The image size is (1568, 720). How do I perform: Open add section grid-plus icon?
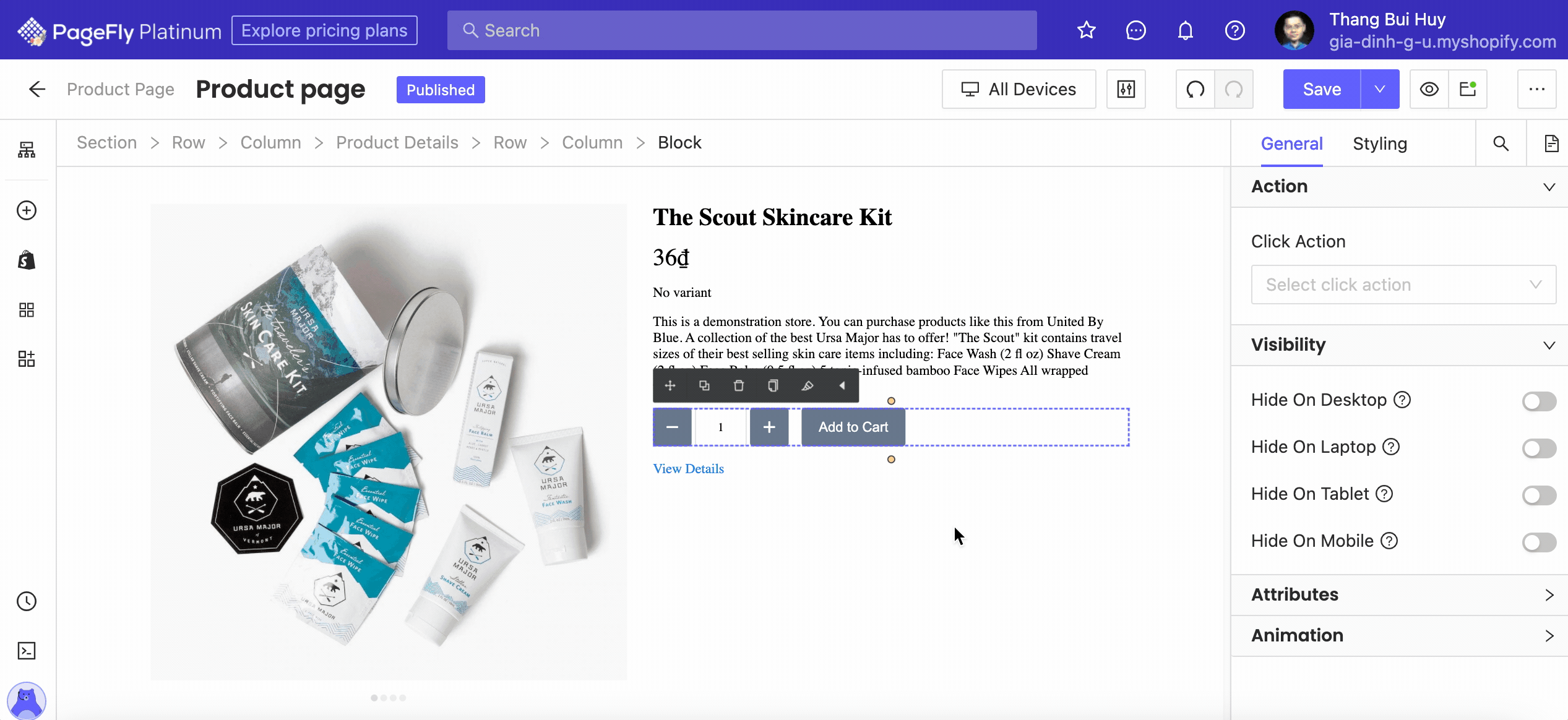(27, 359)
